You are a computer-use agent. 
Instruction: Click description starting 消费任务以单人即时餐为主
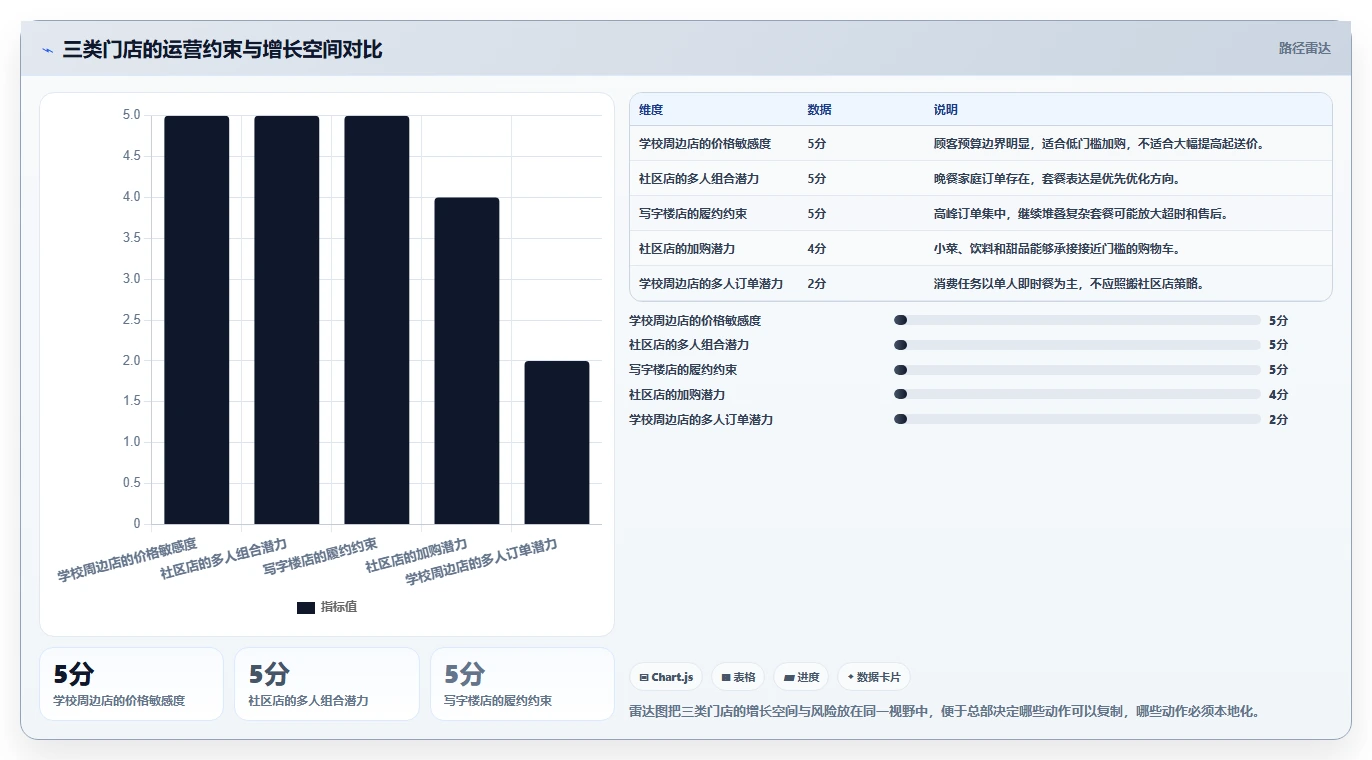tap(1069, 284)
